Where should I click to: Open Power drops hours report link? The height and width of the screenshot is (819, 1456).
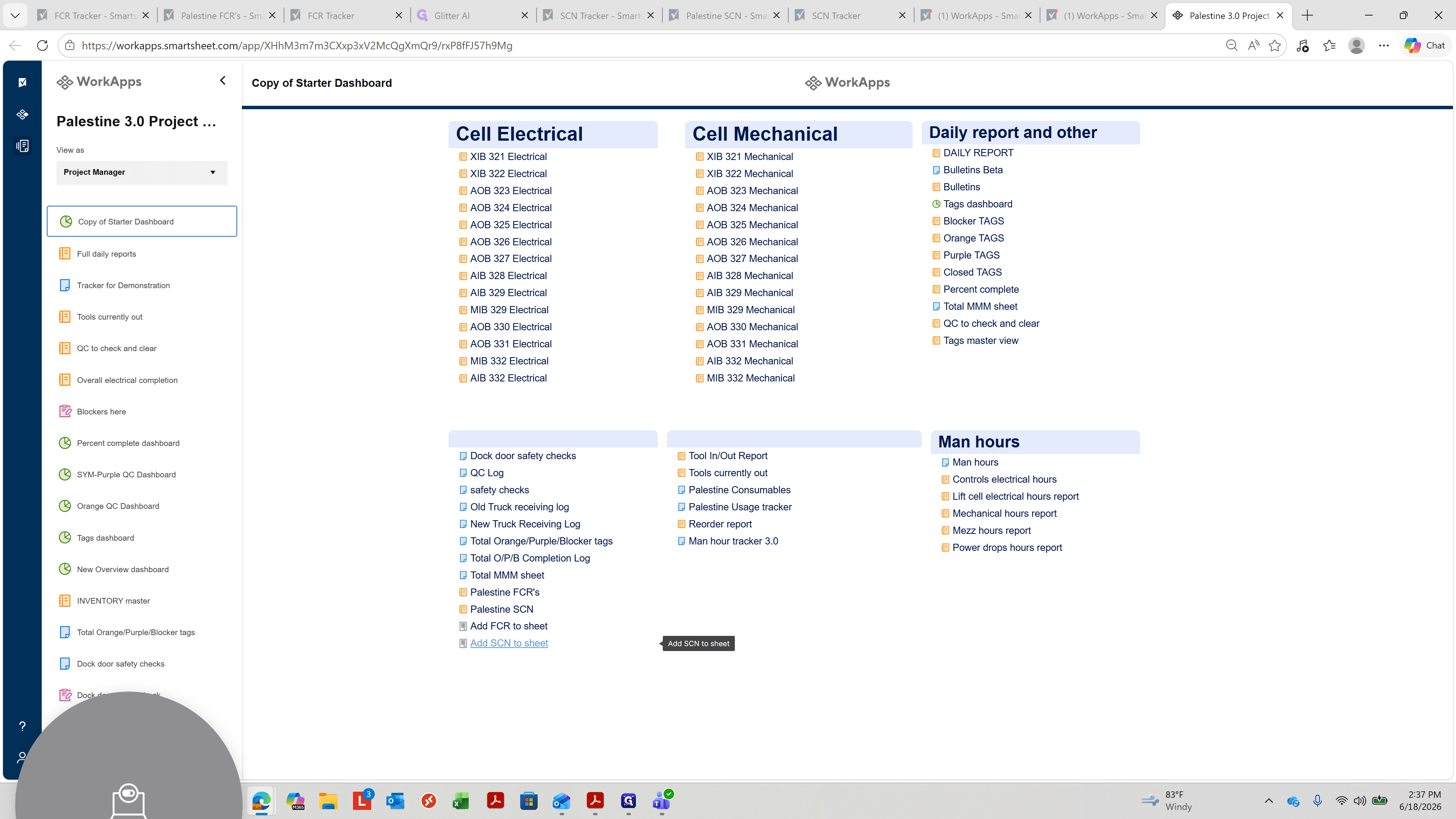(1007, 548)
